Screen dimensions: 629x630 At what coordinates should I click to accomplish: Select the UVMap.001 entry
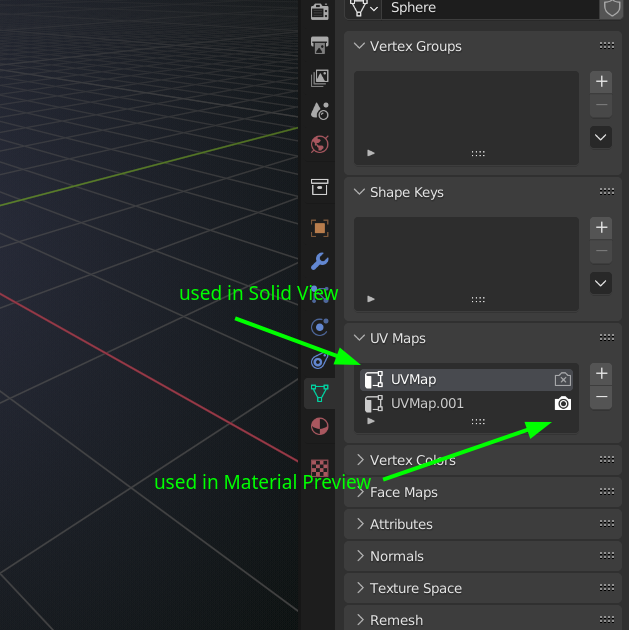tap(466, 403)
